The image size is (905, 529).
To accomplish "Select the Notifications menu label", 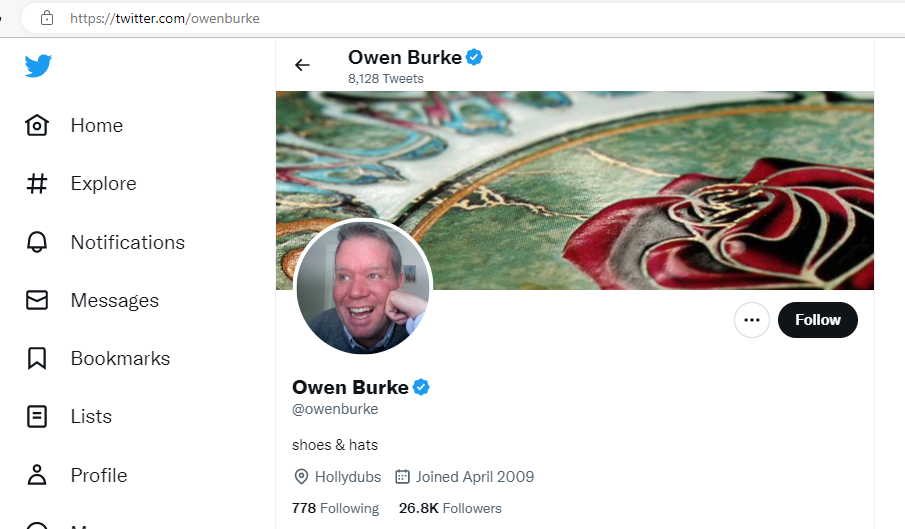I will point(128,242).
